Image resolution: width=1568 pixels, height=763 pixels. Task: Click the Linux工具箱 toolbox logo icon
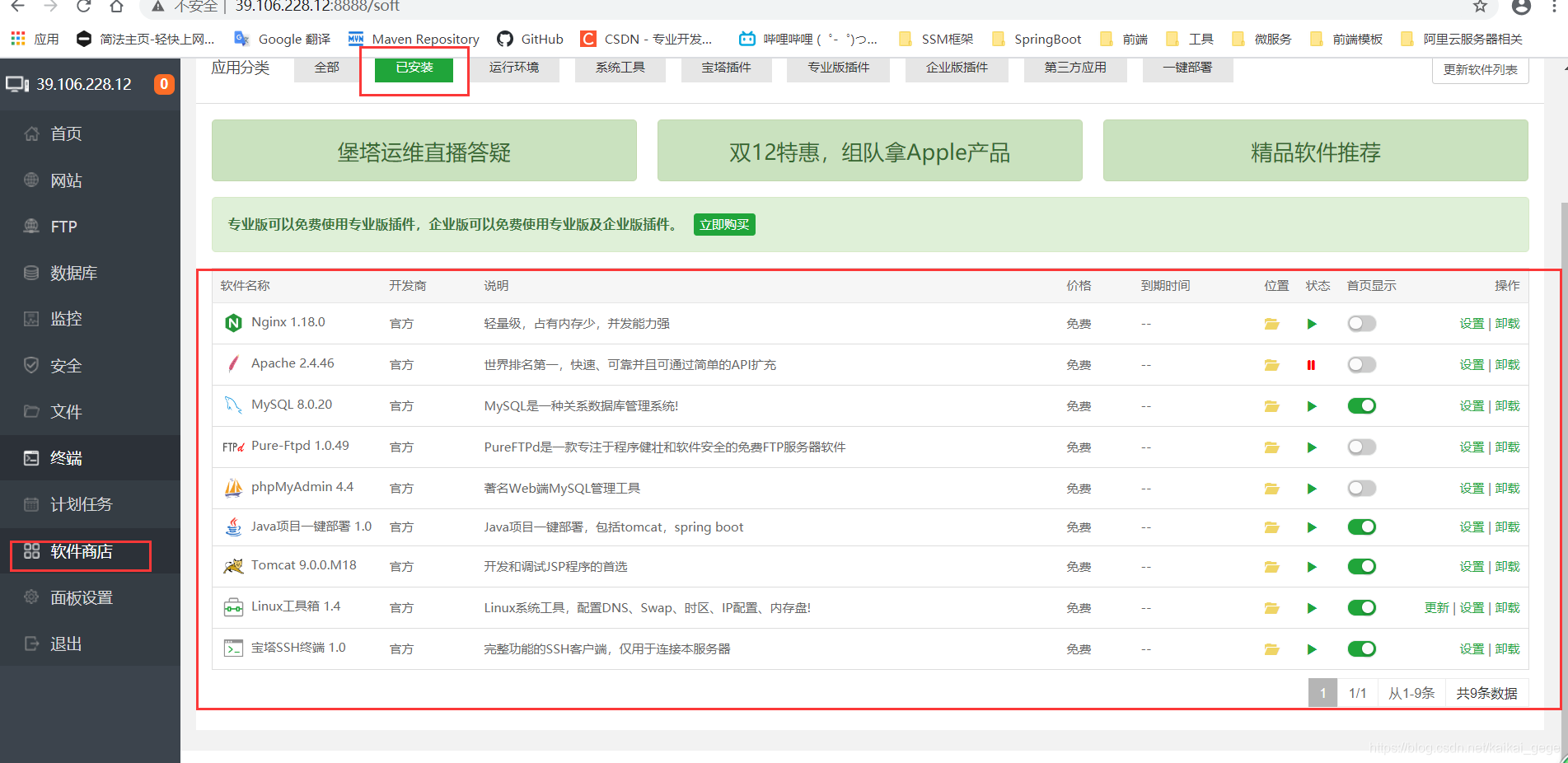(233, 608)
